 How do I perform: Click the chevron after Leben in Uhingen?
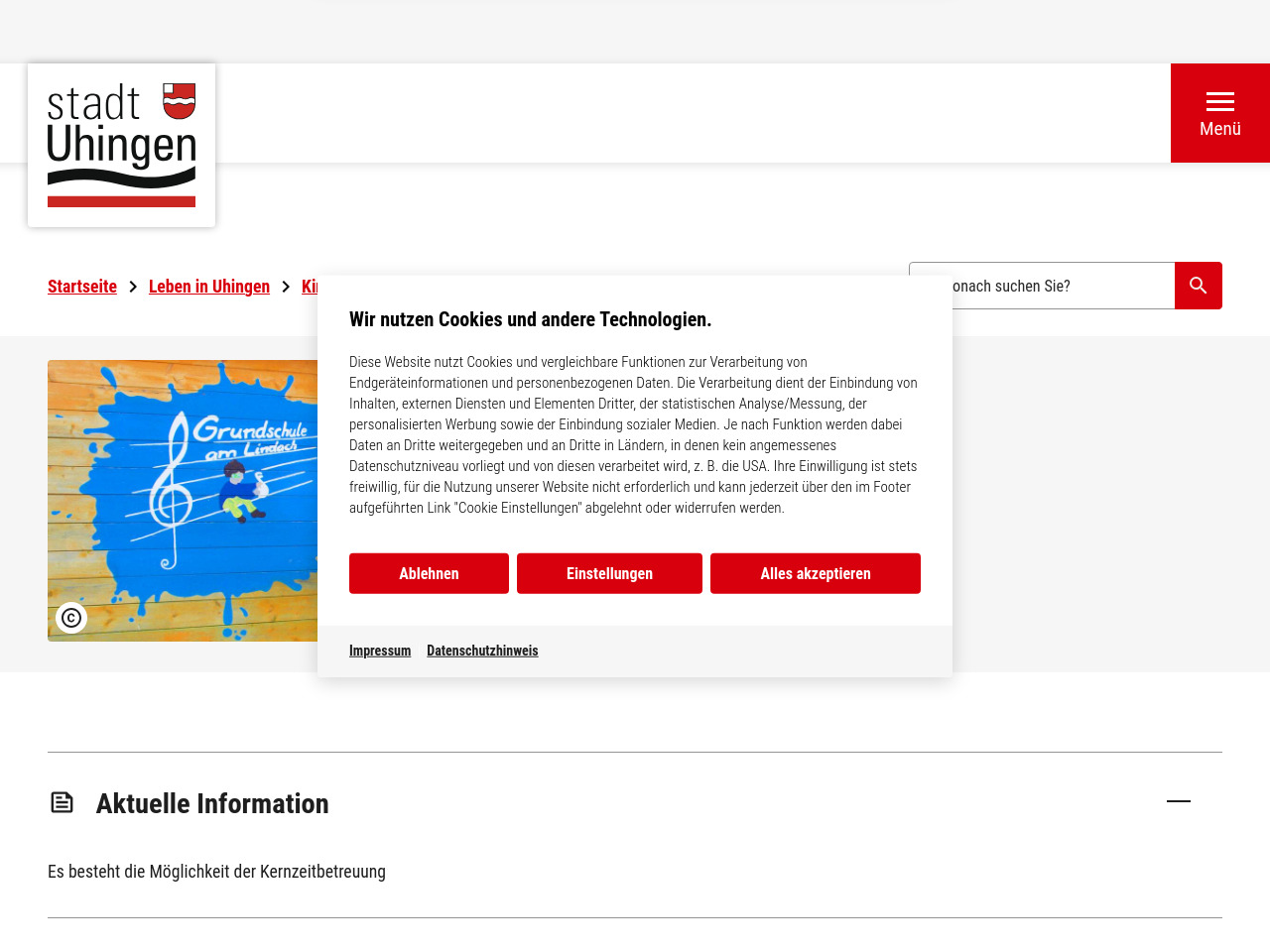286,287
